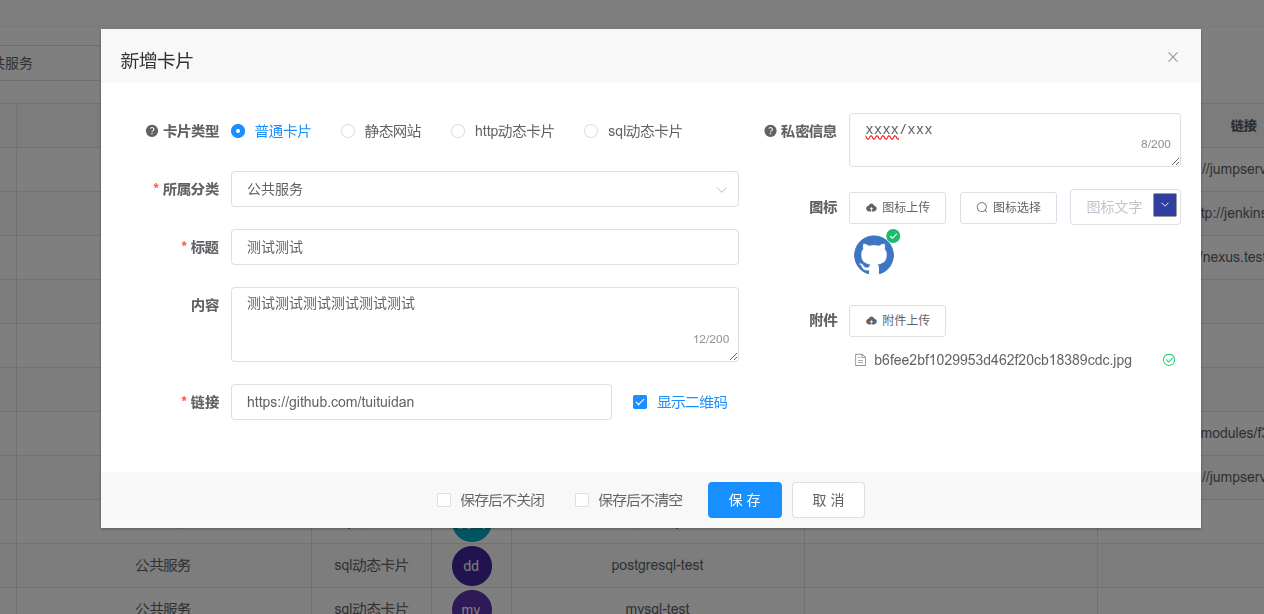
Task: Close the 新增卡片 dialog with X
Action: [x=1173, y=57]
